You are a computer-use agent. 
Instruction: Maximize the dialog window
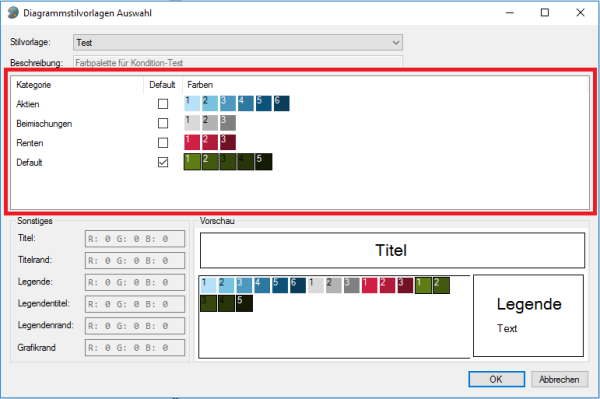pos(545,13)
